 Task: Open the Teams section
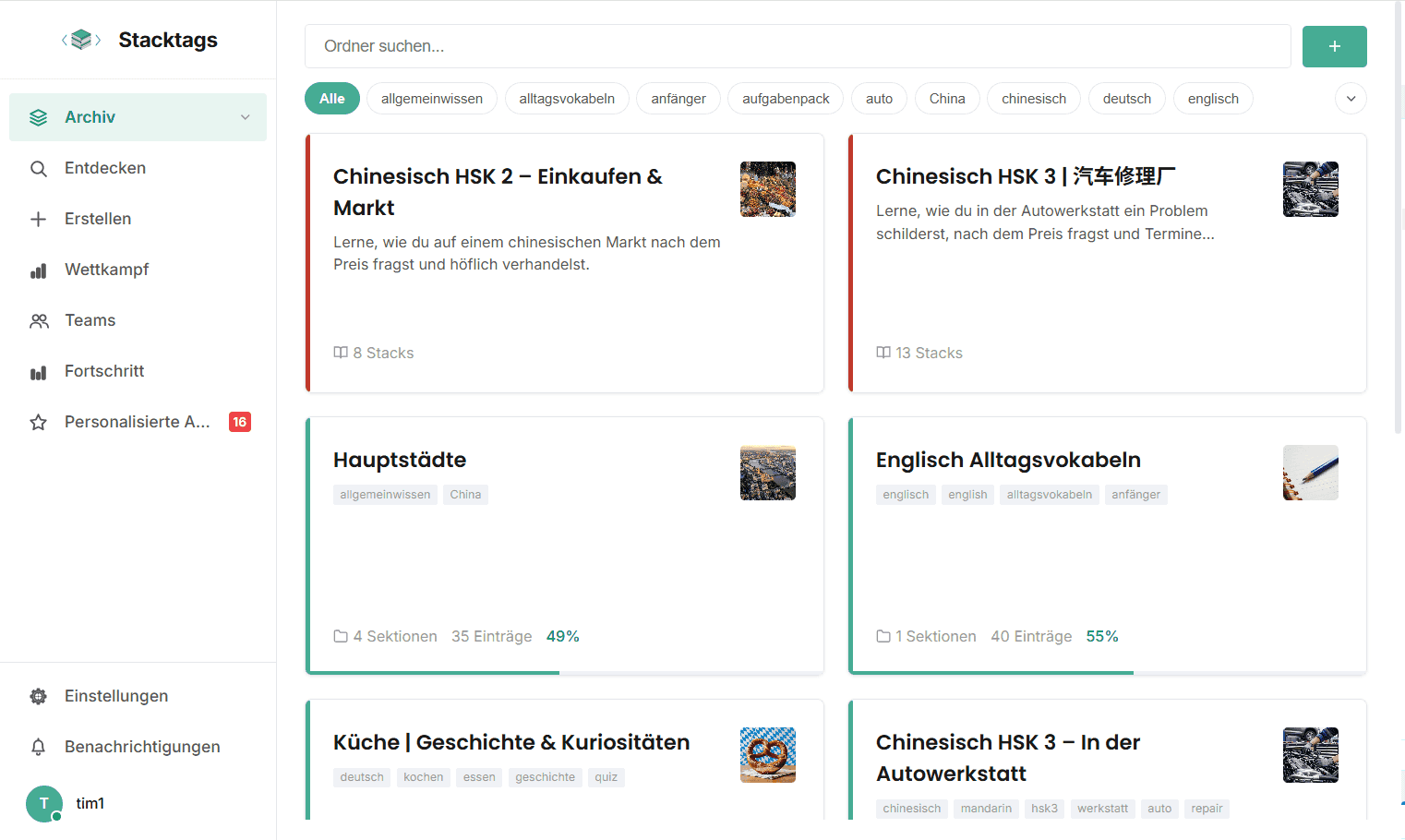click(x=138, y=320)
